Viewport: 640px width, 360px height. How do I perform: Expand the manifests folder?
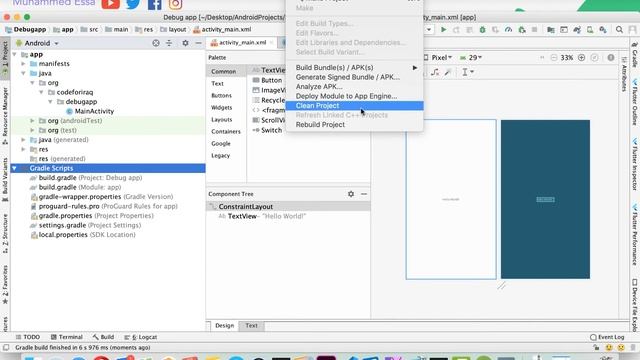(23, 64)
